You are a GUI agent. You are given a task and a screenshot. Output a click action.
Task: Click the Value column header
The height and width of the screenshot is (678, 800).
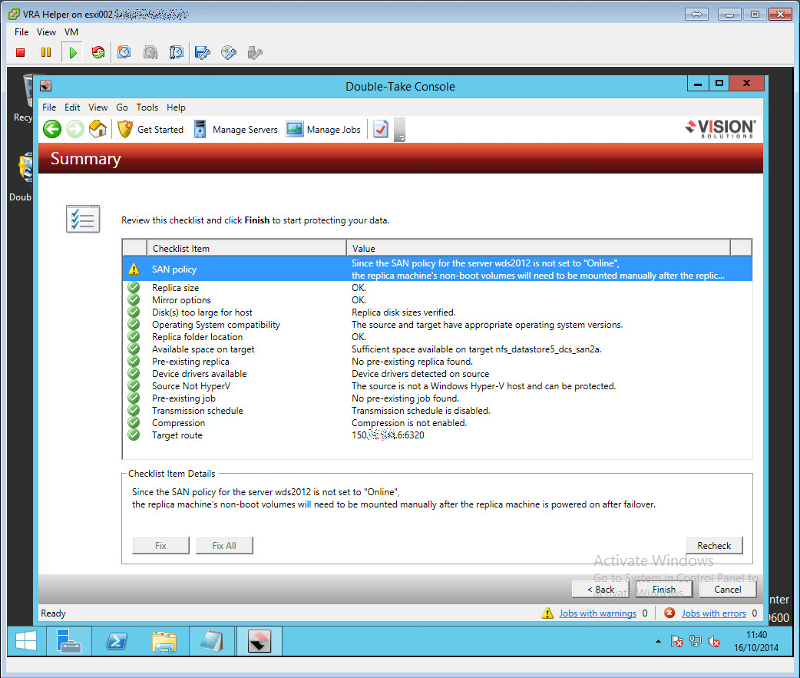[x=538, y=248]
